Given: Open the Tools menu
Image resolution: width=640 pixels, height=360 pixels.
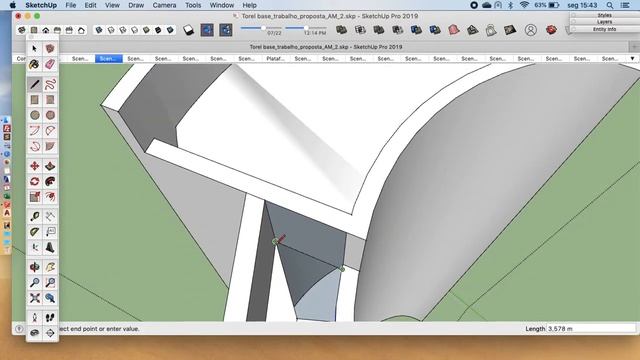Looking at the screenshot, I should coord(193,5).
